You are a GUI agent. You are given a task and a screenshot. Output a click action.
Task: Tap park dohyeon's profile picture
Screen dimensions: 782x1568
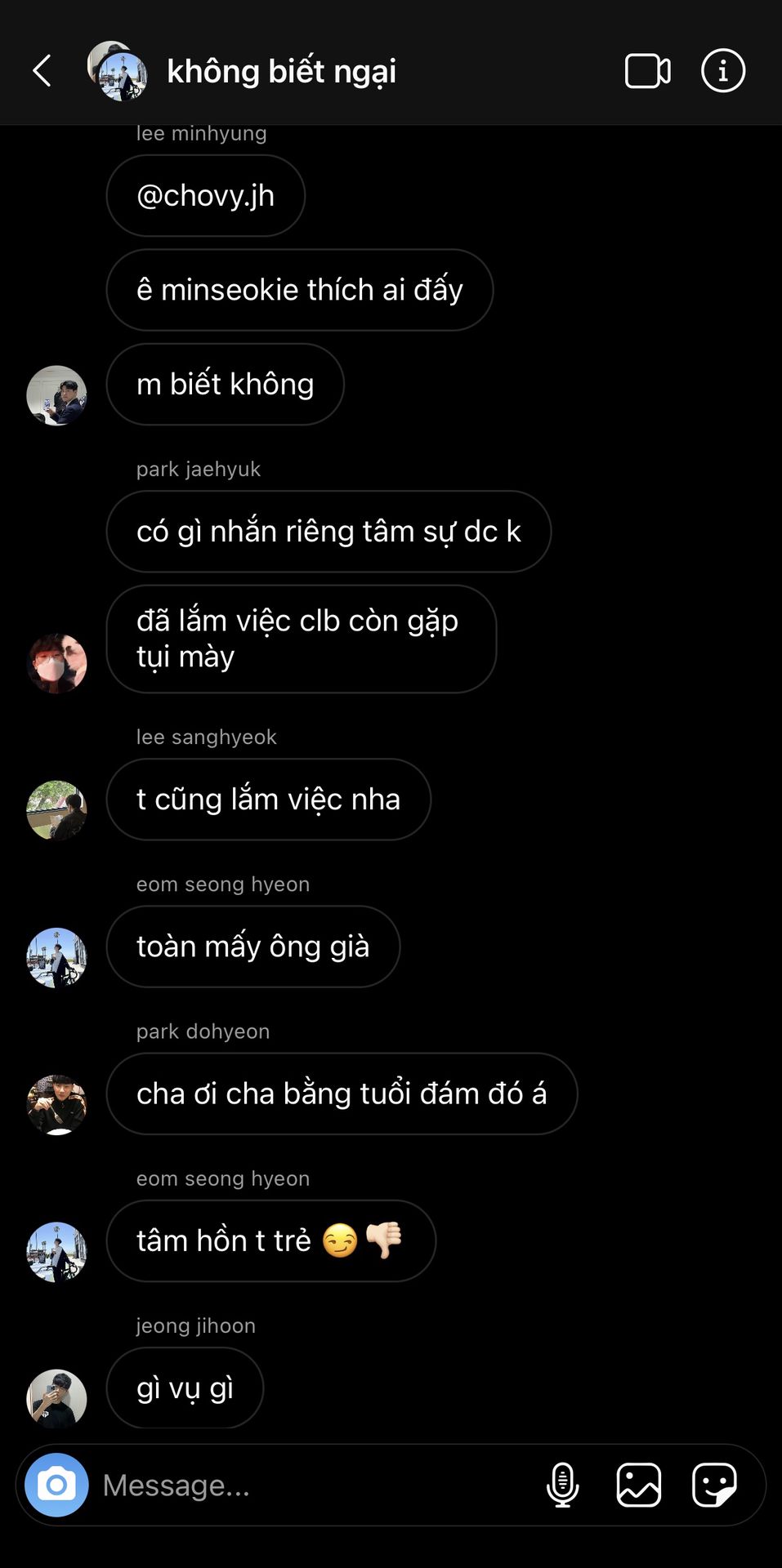(56, 1104)
